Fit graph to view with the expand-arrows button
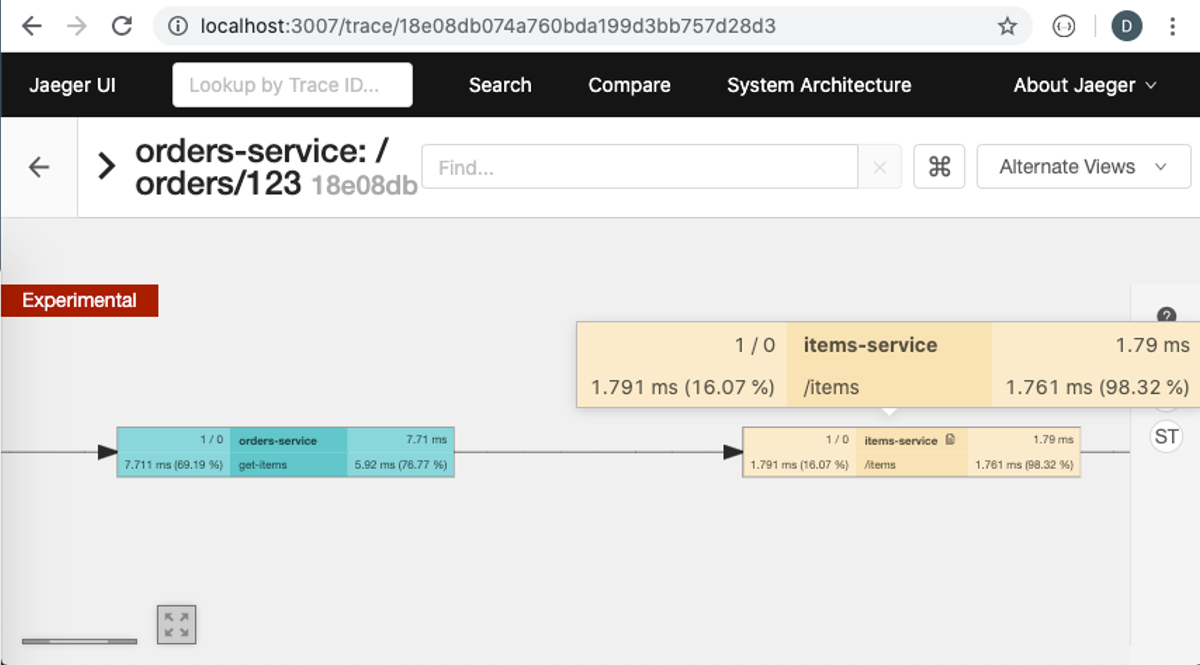The width and height of the screenshot is (1200, 665). click(177, 624)
